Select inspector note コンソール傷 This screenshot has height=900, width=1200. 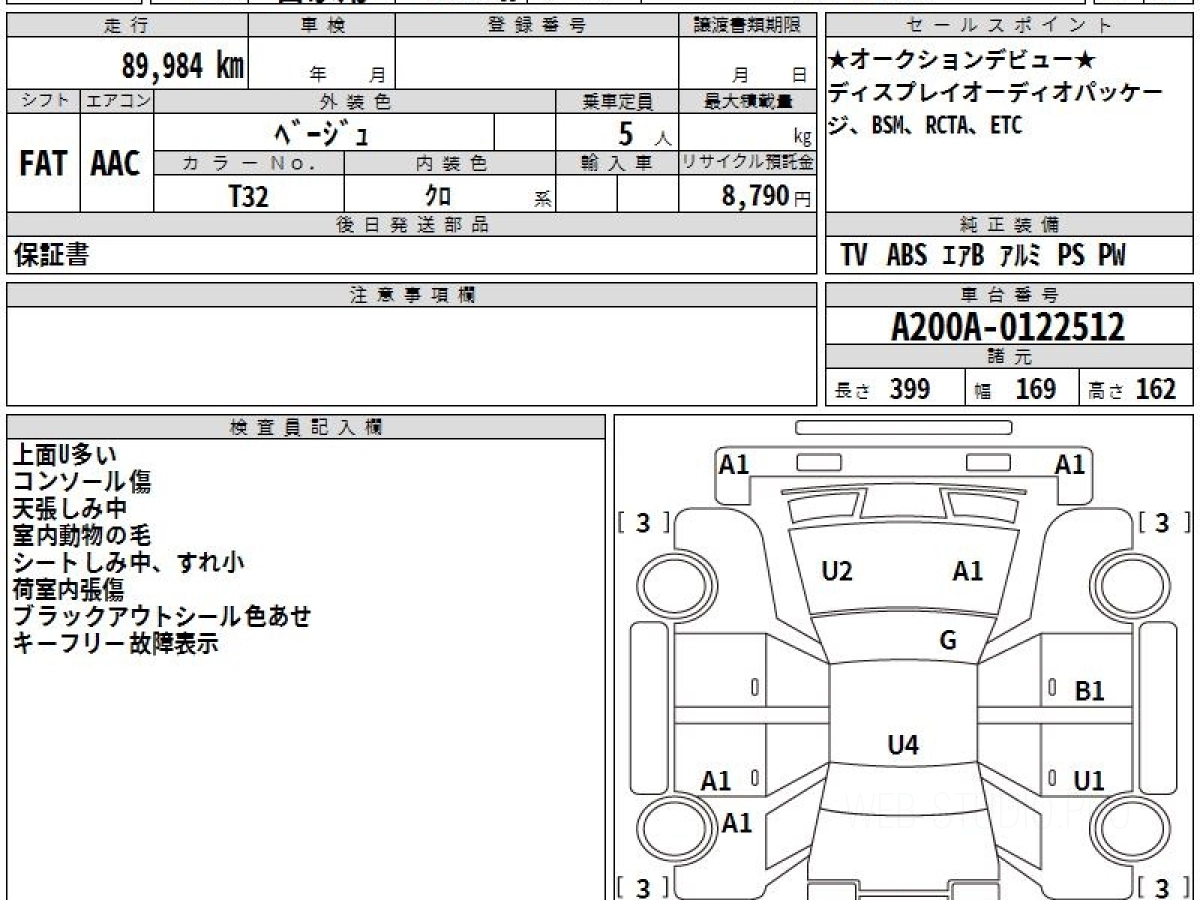coord(82,482)
